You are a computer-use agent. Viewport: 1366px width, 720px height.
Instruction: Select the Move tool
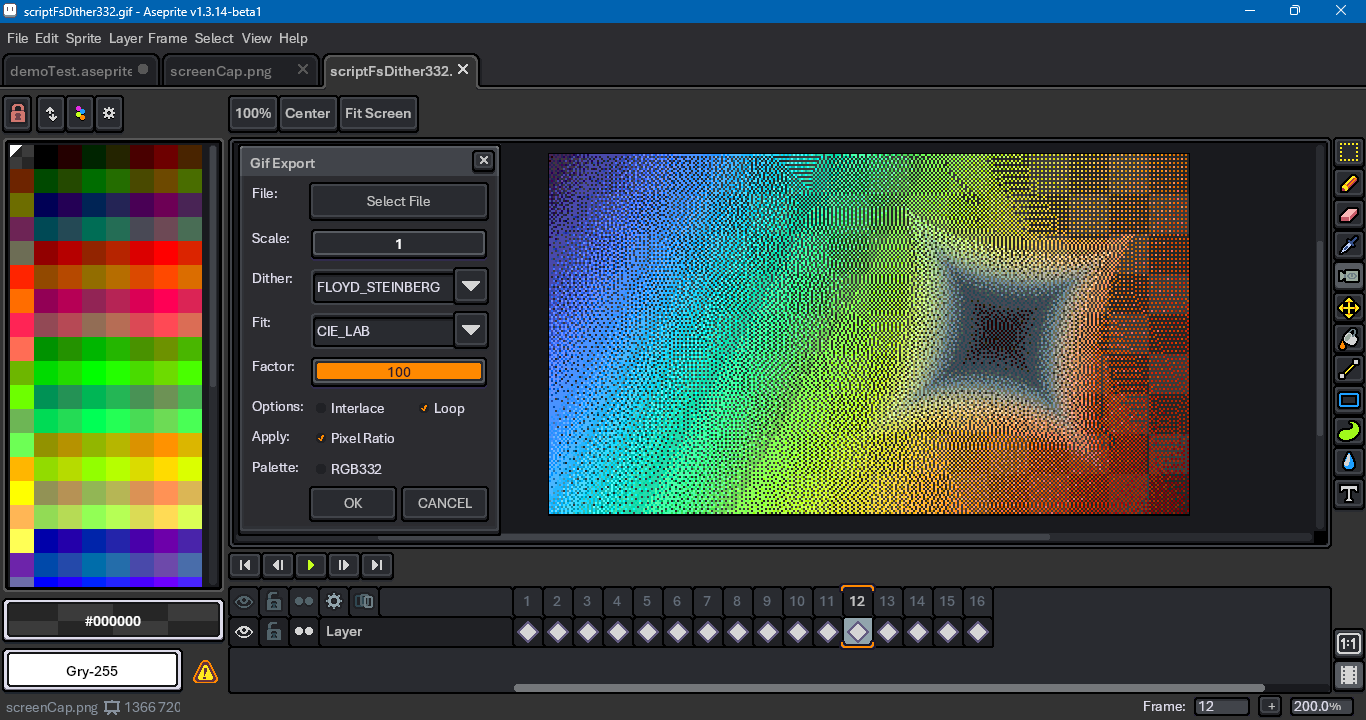pyautogui.click(x=1348, y=308)
